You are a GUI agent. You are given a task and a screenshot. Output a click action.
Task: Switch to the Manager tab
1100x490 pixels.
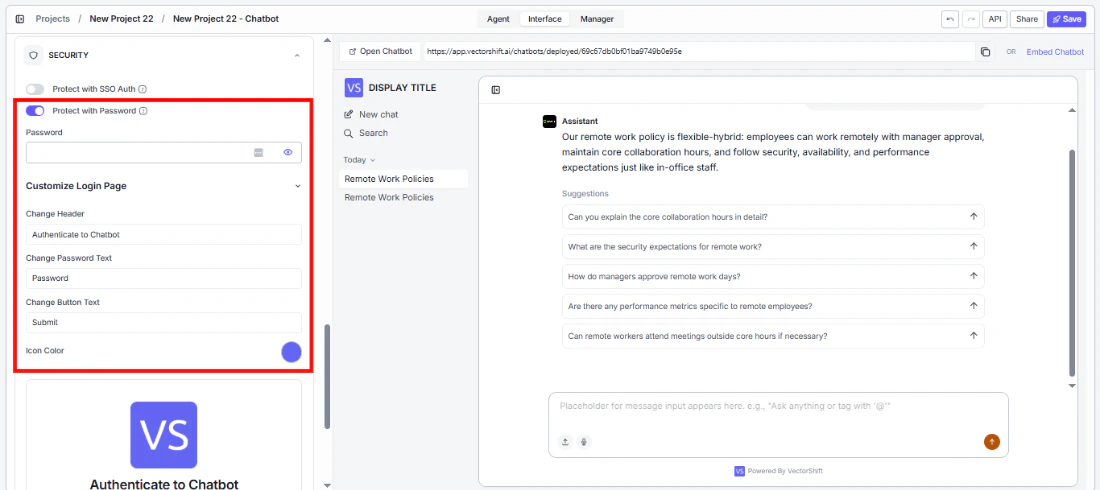[x=597, y=19]
